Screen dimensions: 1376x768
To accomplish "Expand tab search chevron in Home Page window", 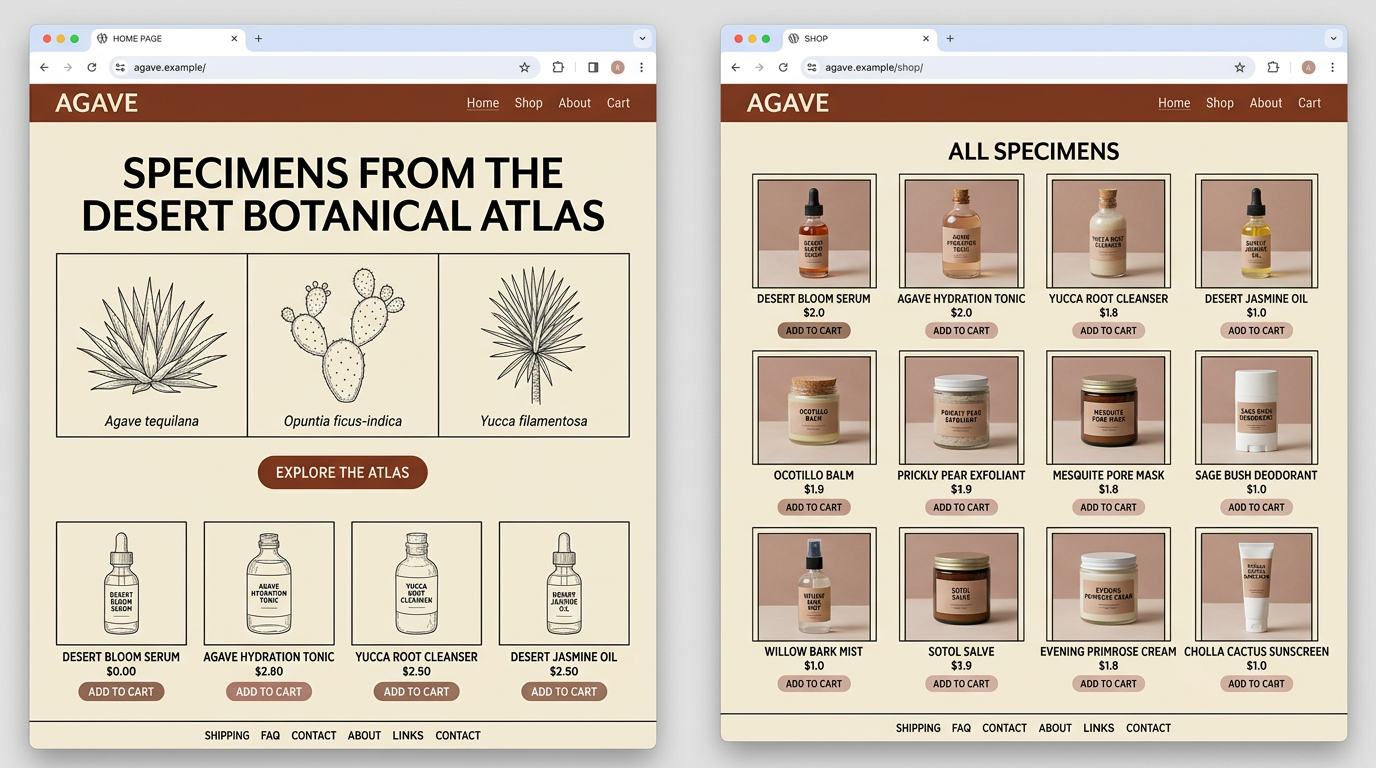I will (x=642, y=39).
